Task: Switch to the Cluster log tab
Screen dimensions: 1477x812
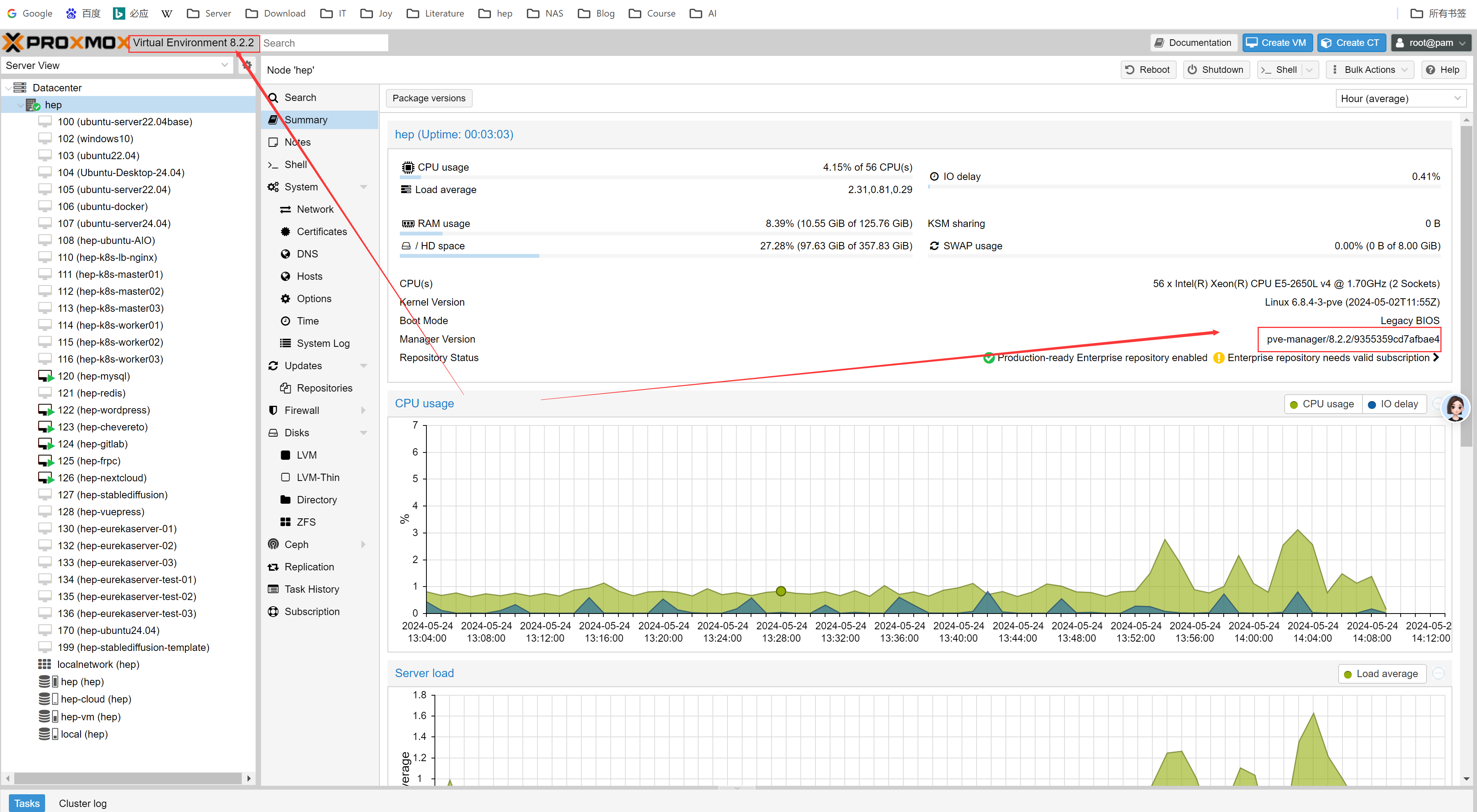Action: [83, 803]
